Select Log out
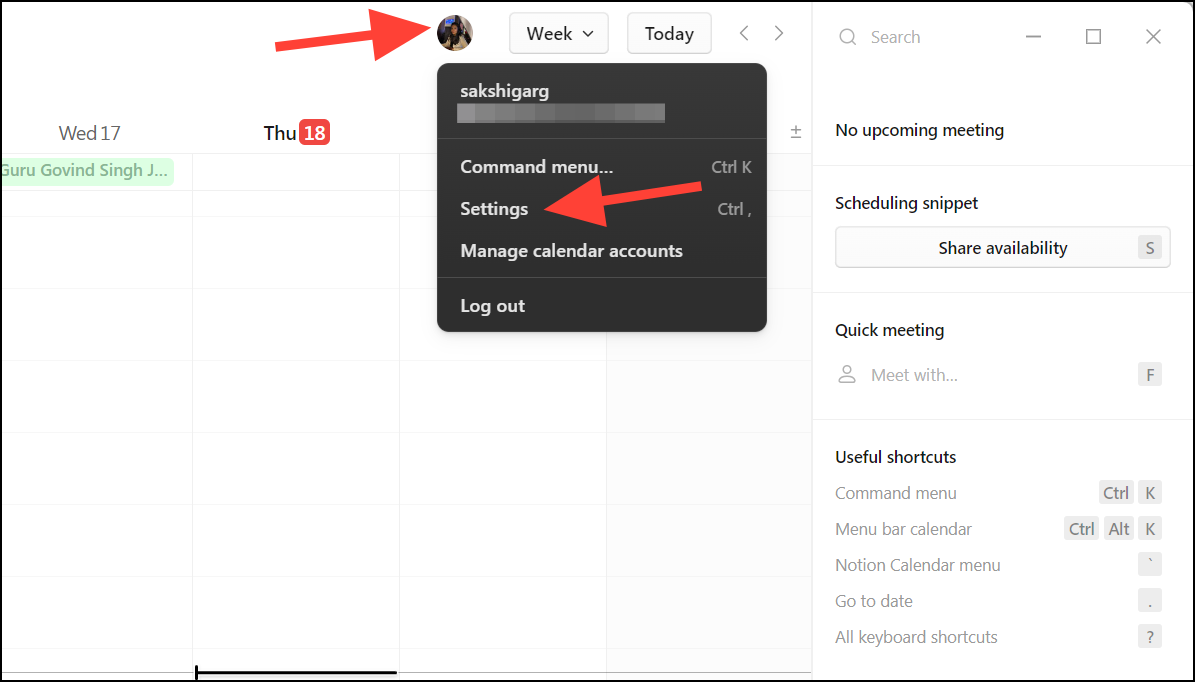This screenshot has width=1195, height=682. (601, 306)
